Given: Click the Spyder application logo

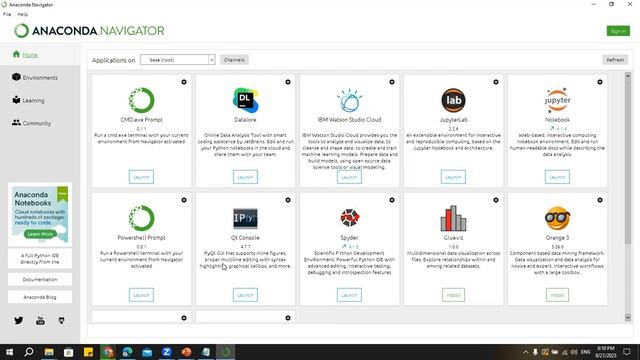Looking at the screenshot, I should click(x=349, y=218).
